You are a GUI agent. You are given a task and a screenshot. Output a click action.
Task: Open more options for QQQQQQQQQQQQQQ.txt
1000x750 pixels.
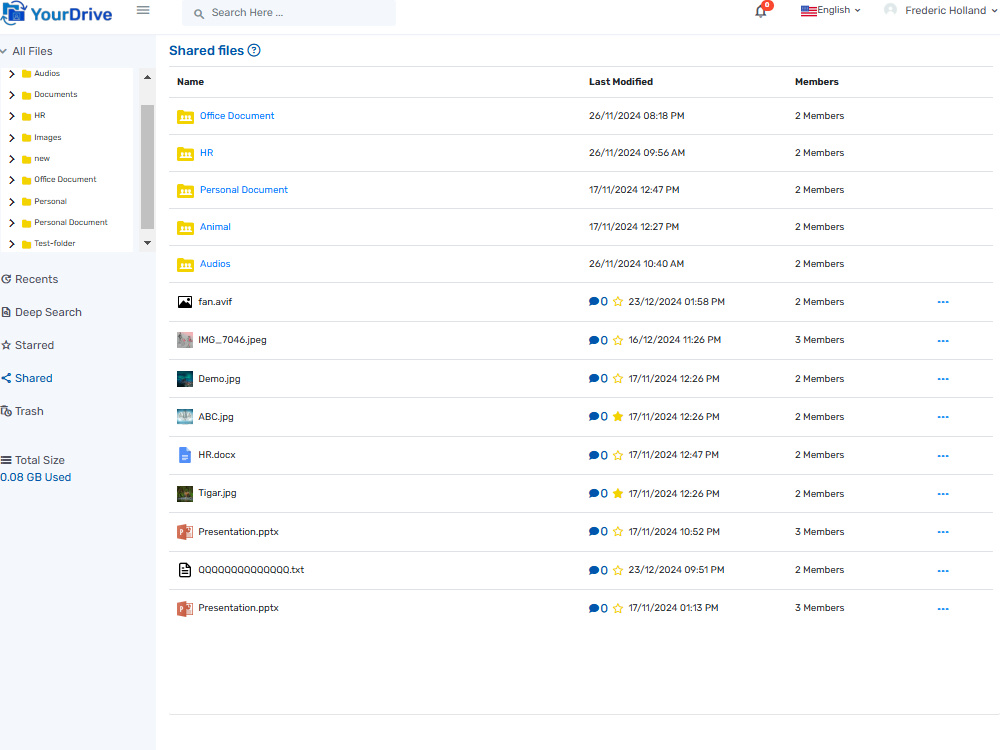[x=943, y=571]
